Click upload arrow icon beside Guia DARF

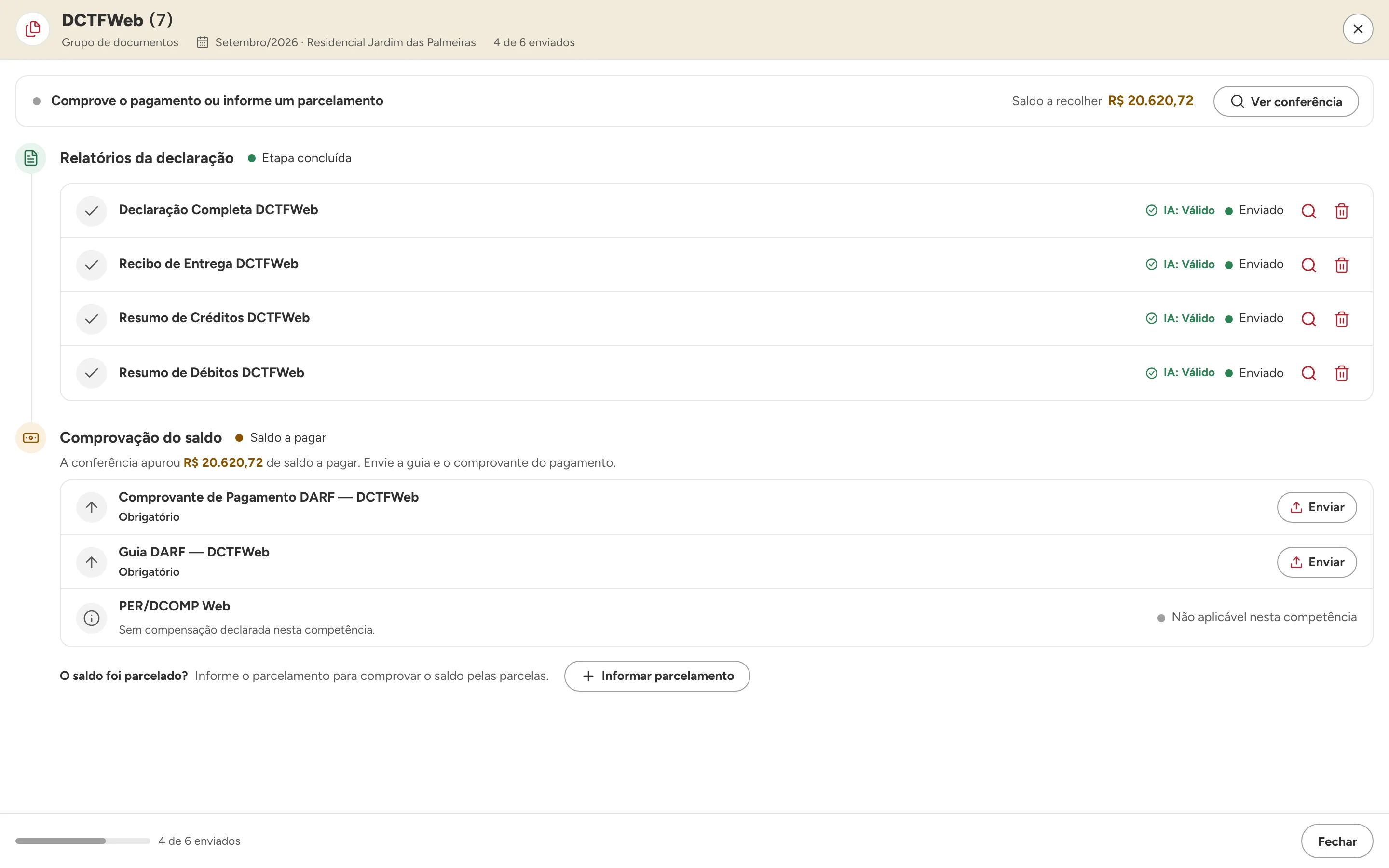click(91, 562)
